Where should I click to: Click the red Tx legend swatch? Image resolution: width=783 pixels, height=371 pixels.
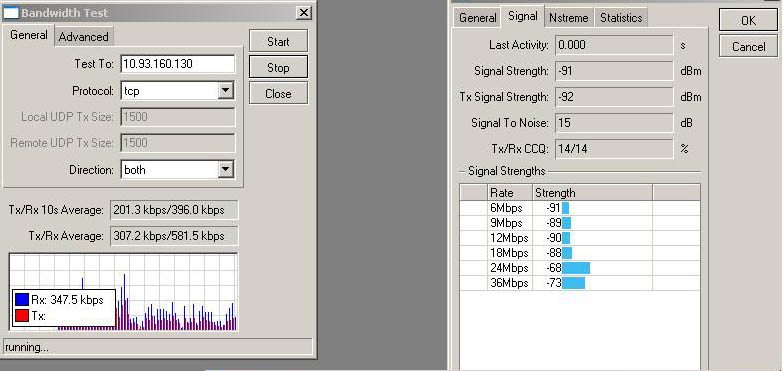click(x=21, y=316)
